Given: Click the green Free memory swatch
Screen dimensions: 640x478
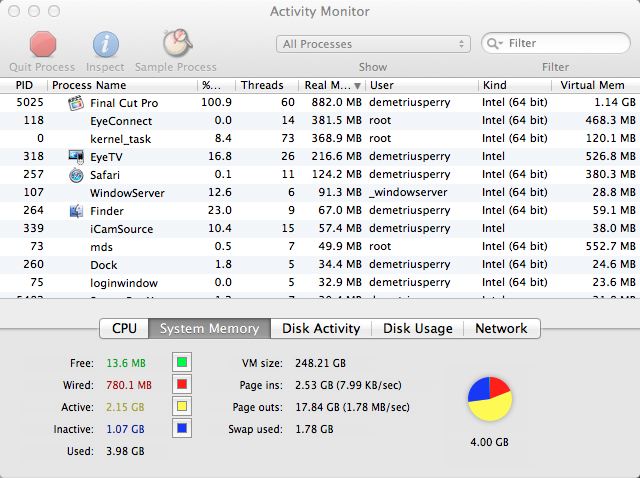Looking at the screenshot, I should (x=182, y=362).
